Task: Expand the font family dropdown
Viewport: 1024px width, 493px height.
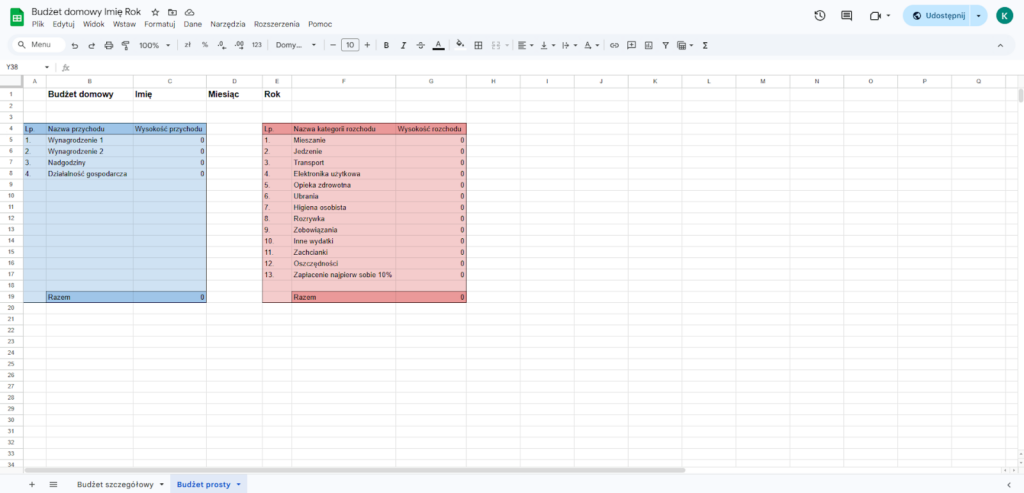Action: coord(296,45)
